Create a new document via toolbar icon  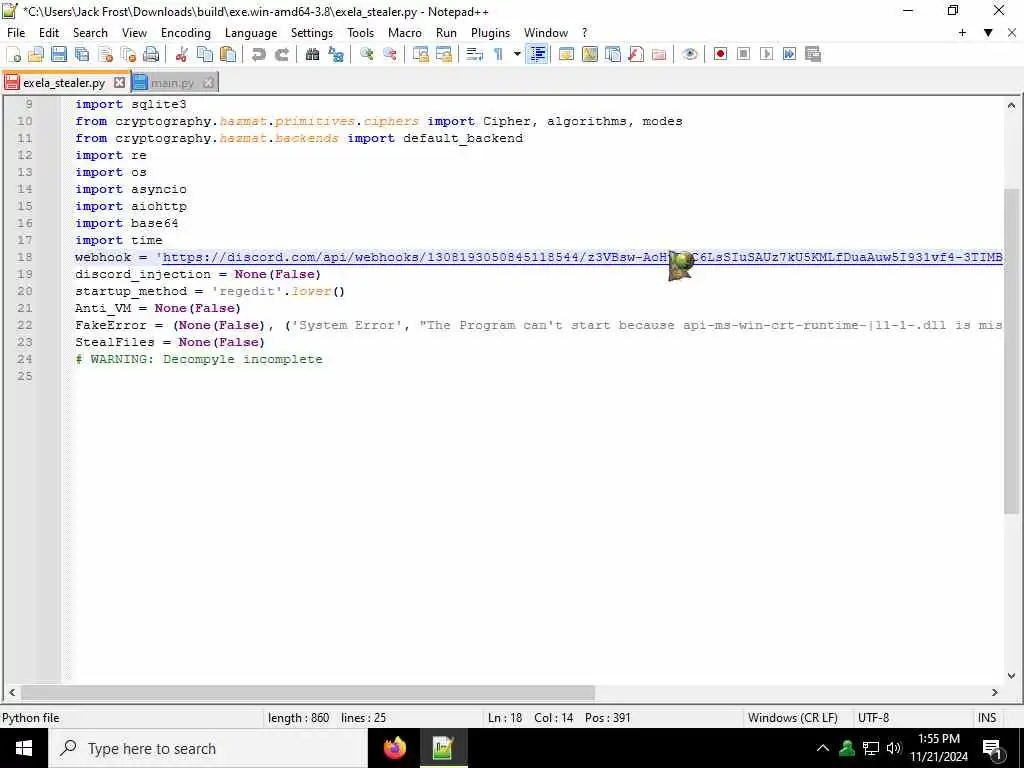click(x=14, y=54)
